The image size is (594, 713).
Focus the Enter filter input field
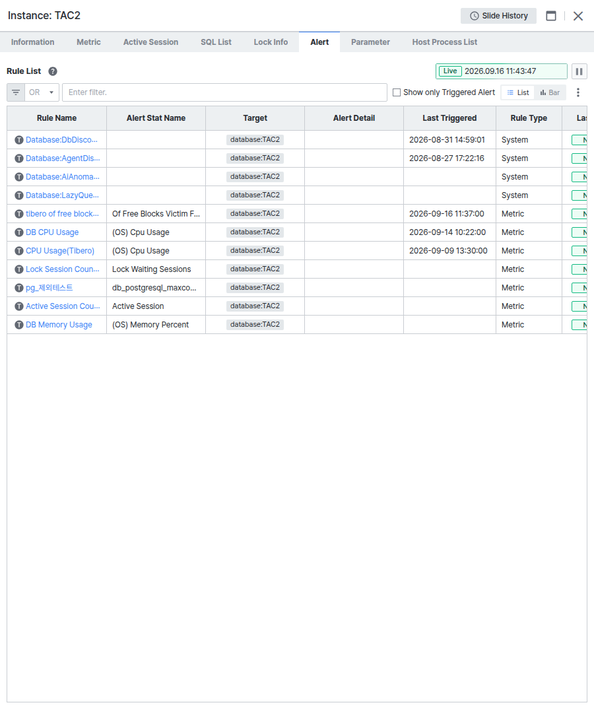coord(225,92)
